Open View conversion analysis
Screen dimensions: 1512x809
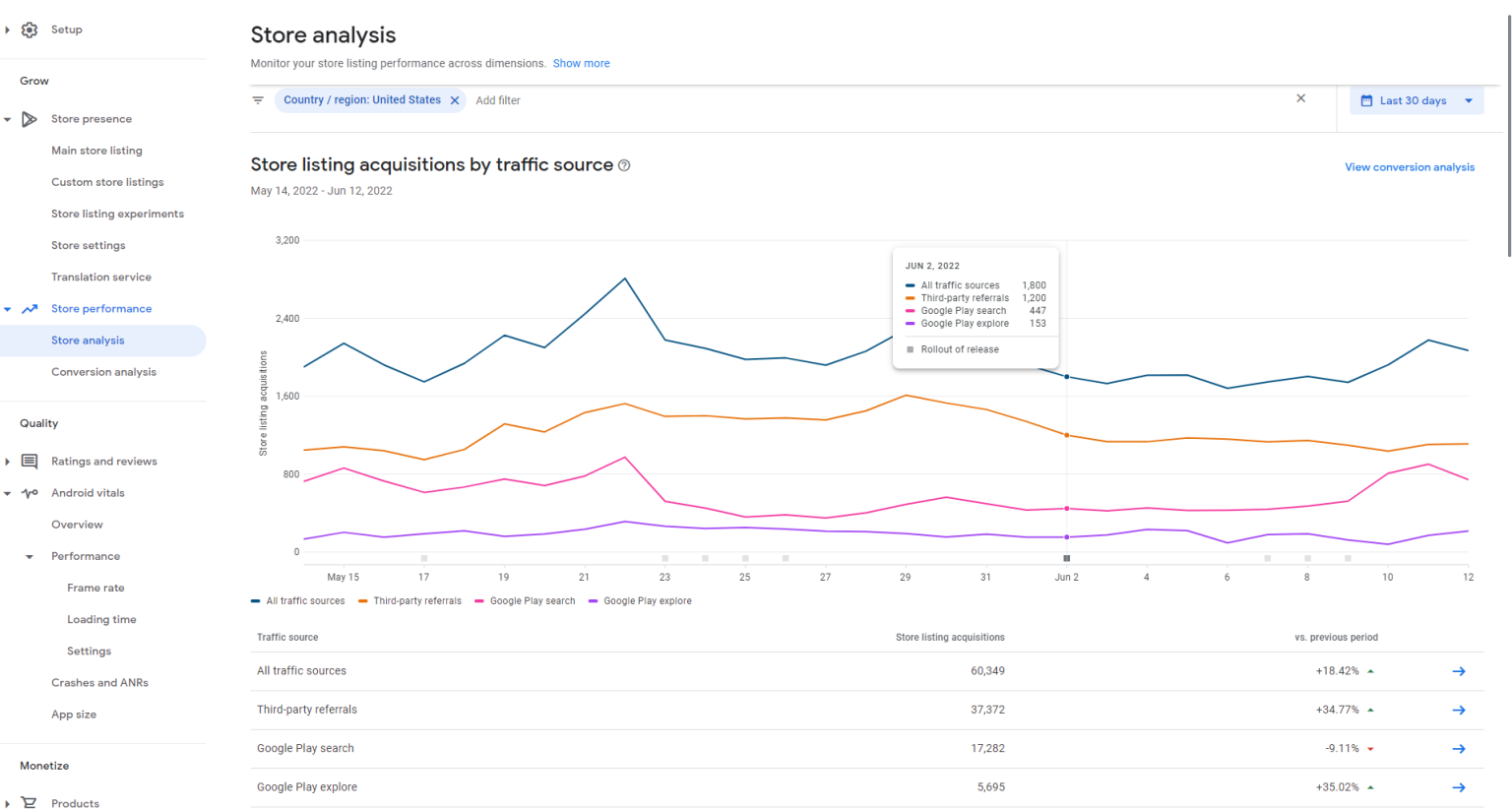1410,166
